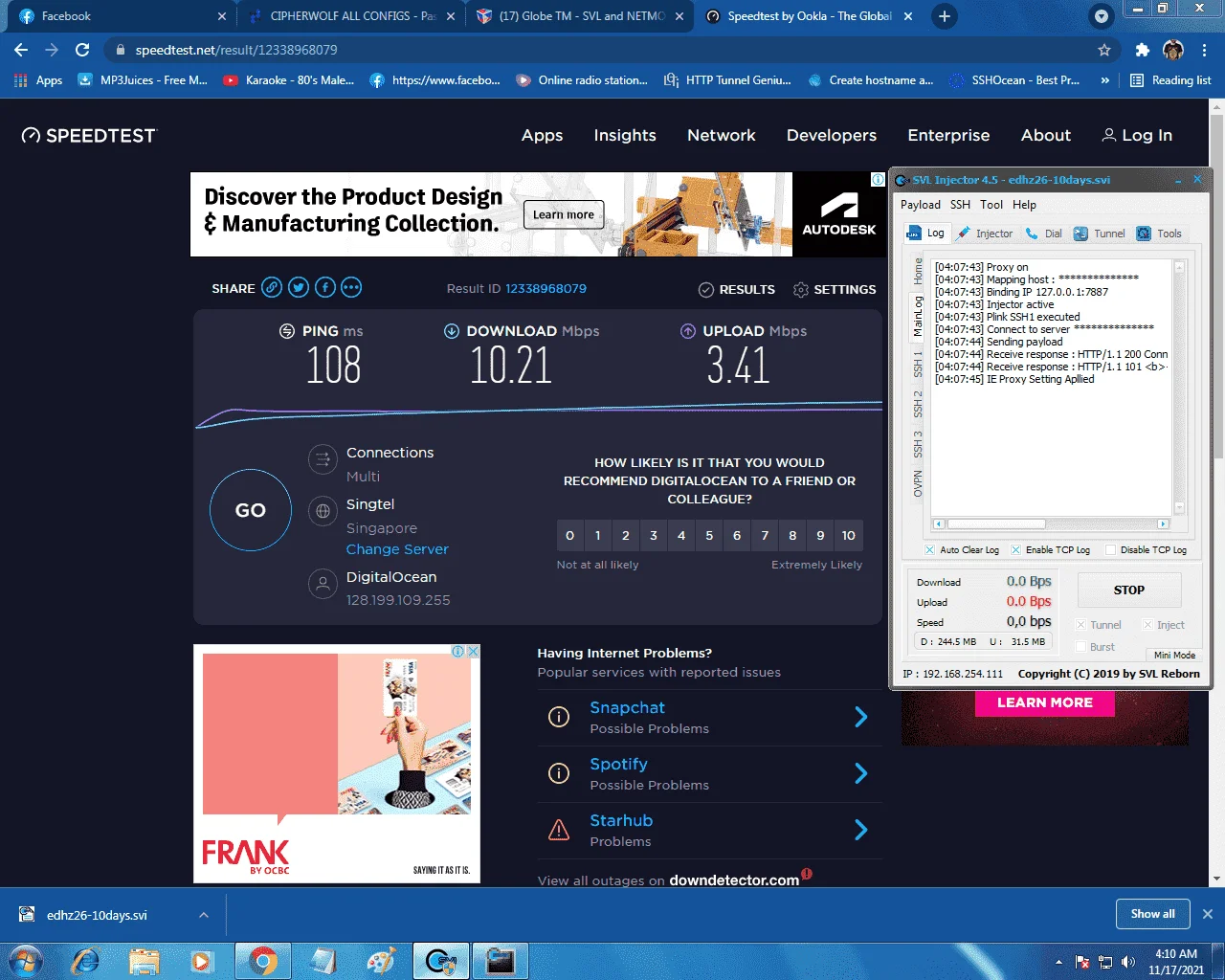Share the result on Facebook
The height and width of the screenshot is (980, 1225).
click(325, 287)
